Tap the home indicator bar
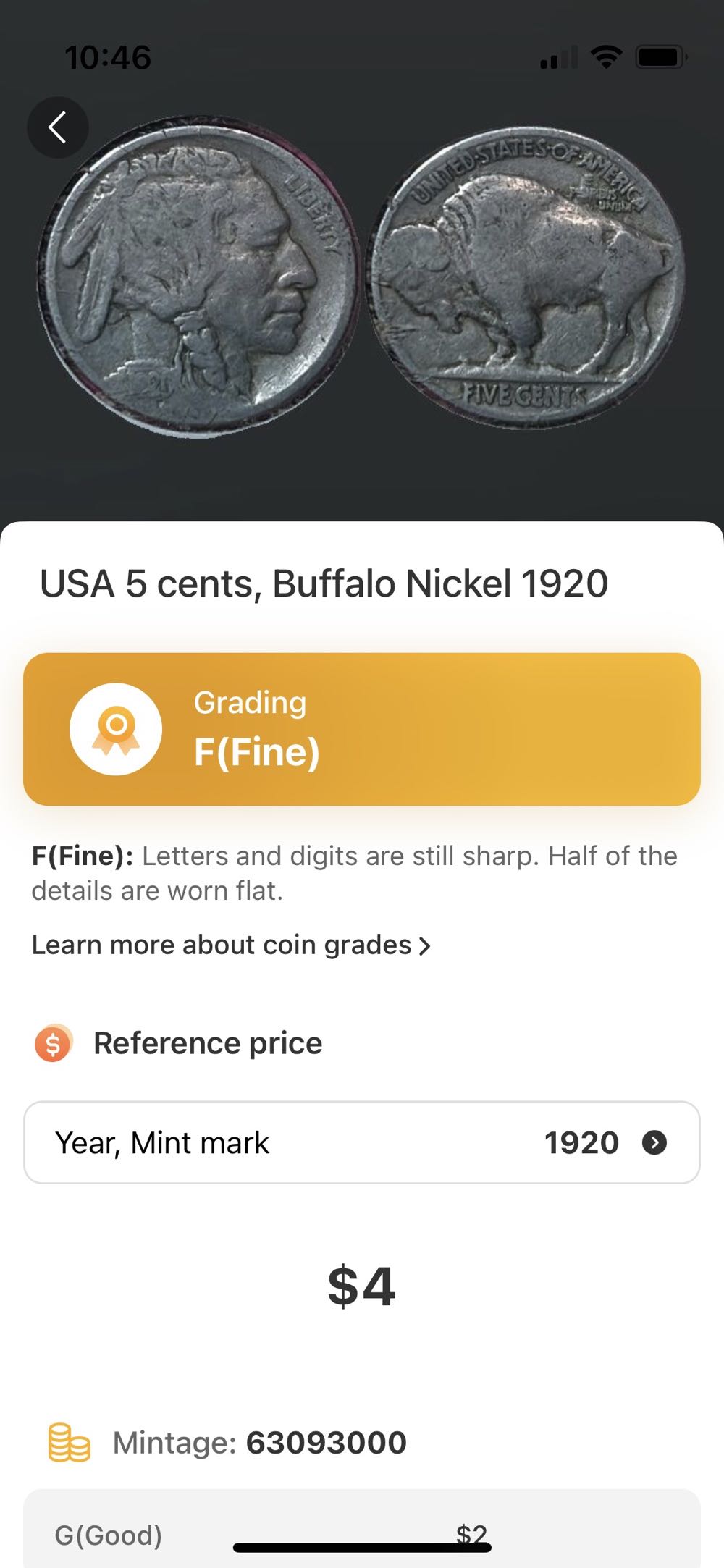Image resolution: width=724 pixels, height=1568 pixels. point(362,1548)
